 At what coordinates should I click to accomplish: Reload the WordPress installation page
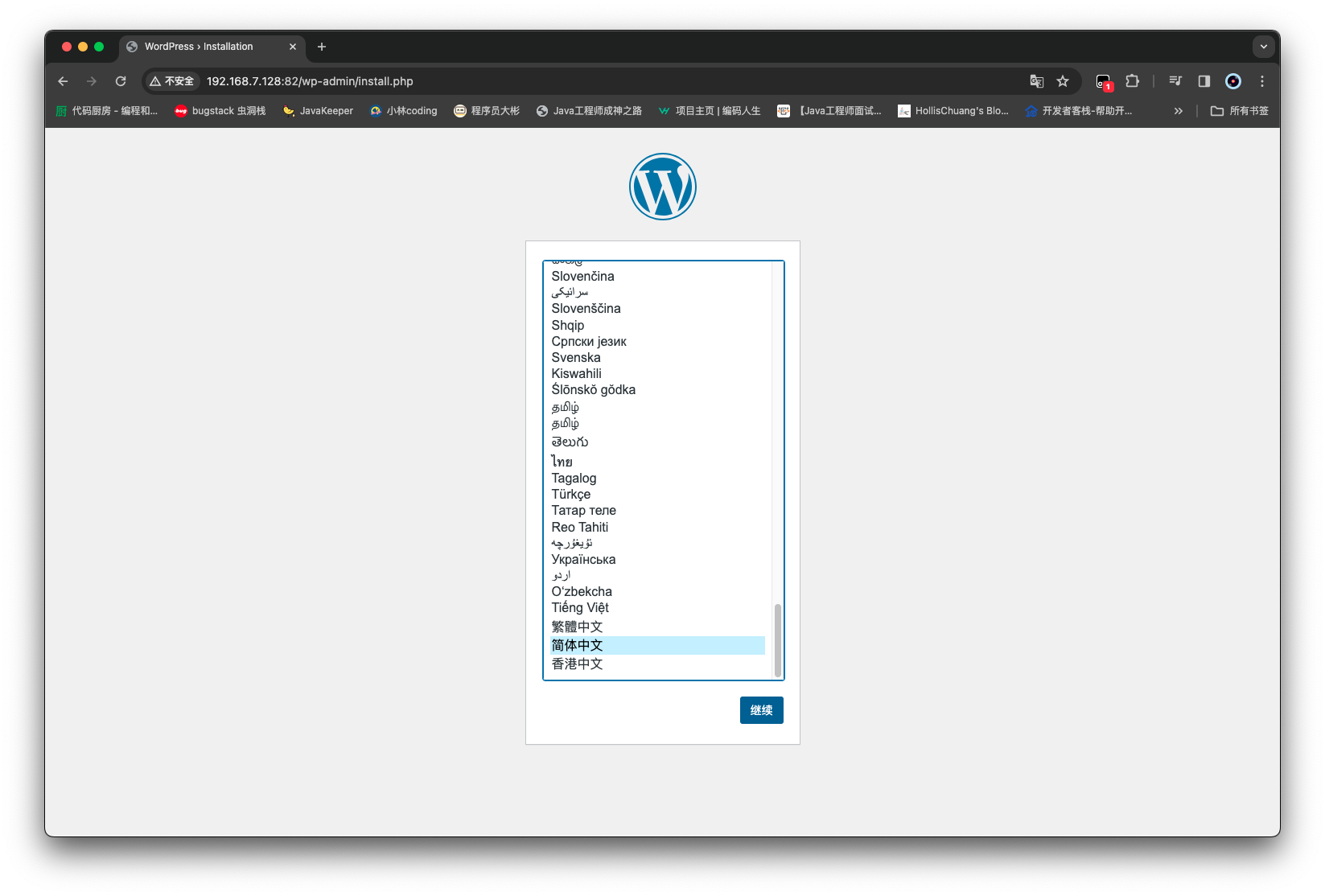tap(121, 81)
